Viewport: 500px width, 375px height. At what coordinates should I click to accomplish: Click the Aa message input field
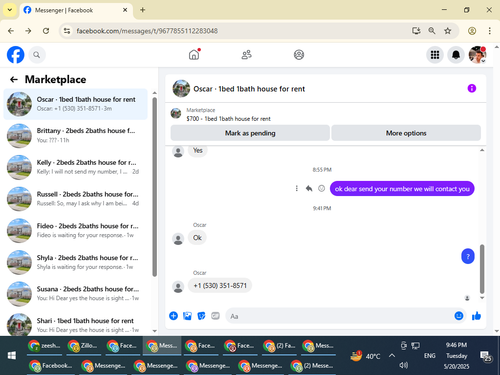340,316
